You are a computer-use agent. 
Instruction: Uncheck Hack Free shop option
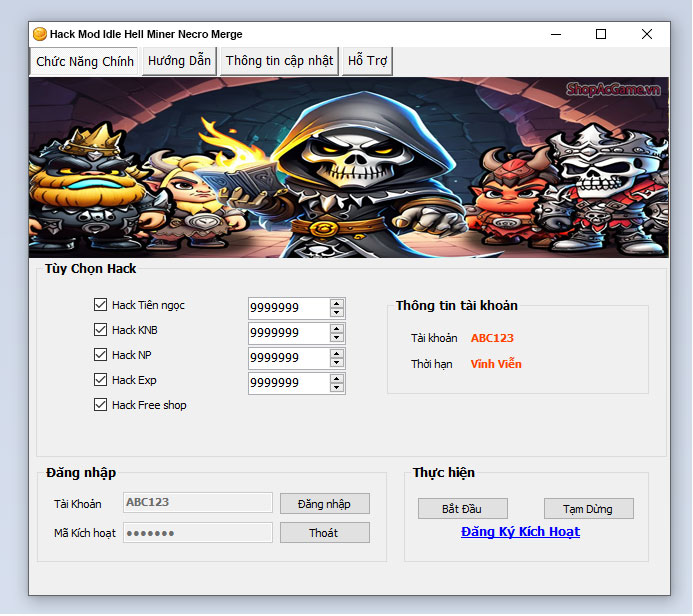[100, 405]
